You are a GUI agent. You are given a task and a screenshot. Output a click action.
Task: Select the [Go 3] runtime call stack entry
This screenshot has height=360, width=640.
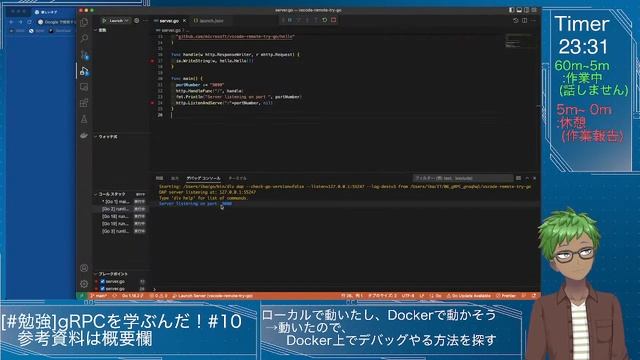click(122, 231)
